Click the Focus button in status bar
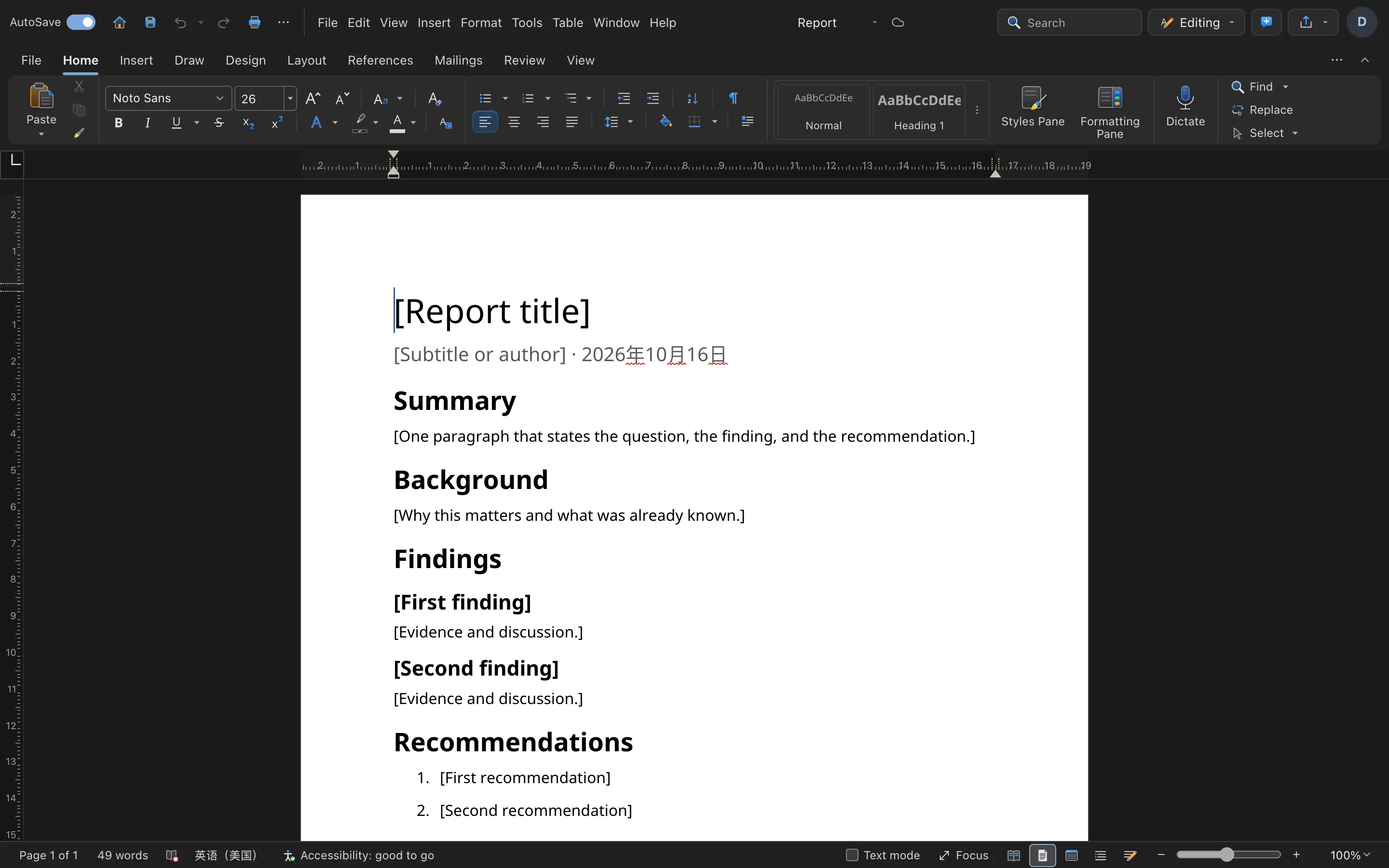The width and height of the screenshot is (1389, 868). tap(963, 855)
